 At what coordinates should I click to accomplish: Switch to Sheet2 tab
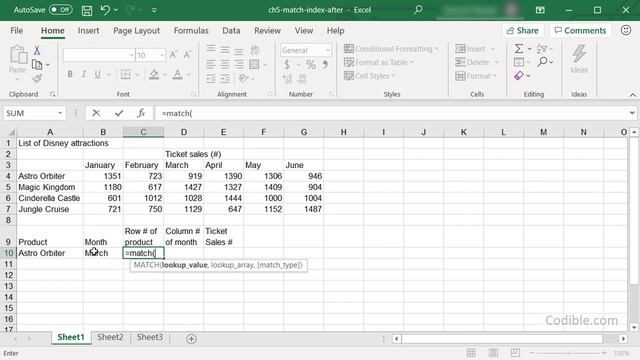coord(110,337)
